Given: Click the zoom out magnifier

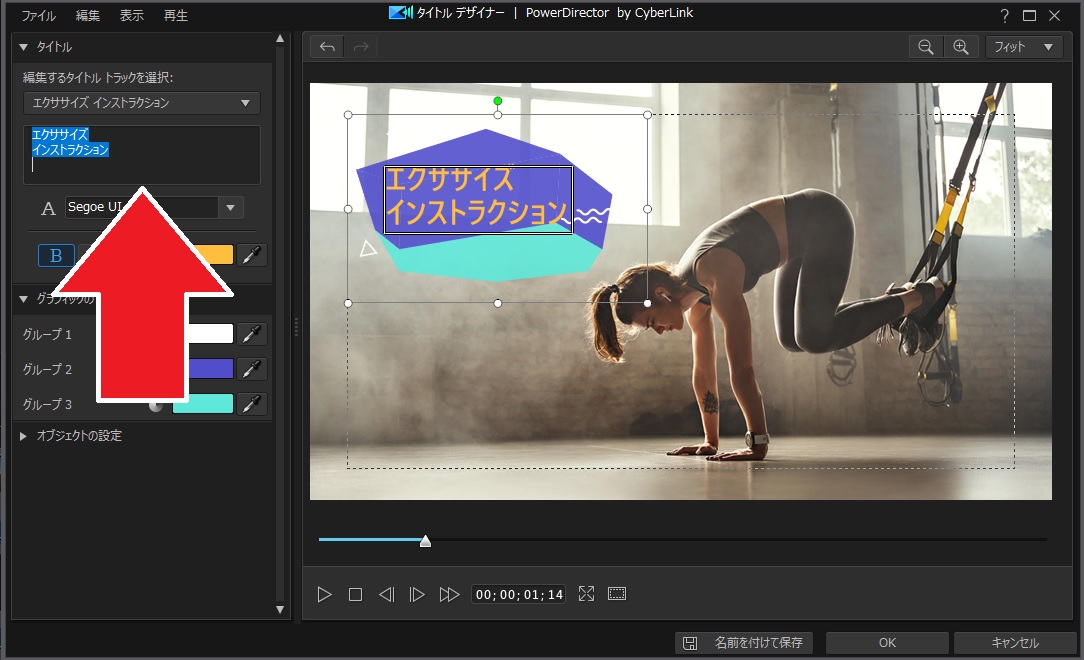Looking at the screenshot, I should [x=926, y=47].
